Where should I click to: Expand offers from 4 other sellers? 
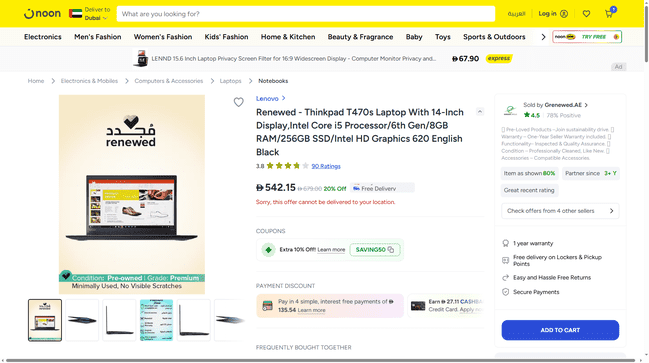(560, 211)
